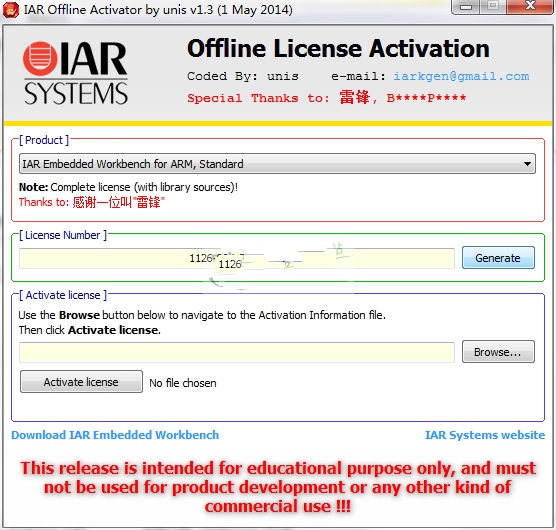The image size is (556, 530).
Task: Select the IAR Embedded Workbench for ARM combo box
Action: [x=277, y=164]
